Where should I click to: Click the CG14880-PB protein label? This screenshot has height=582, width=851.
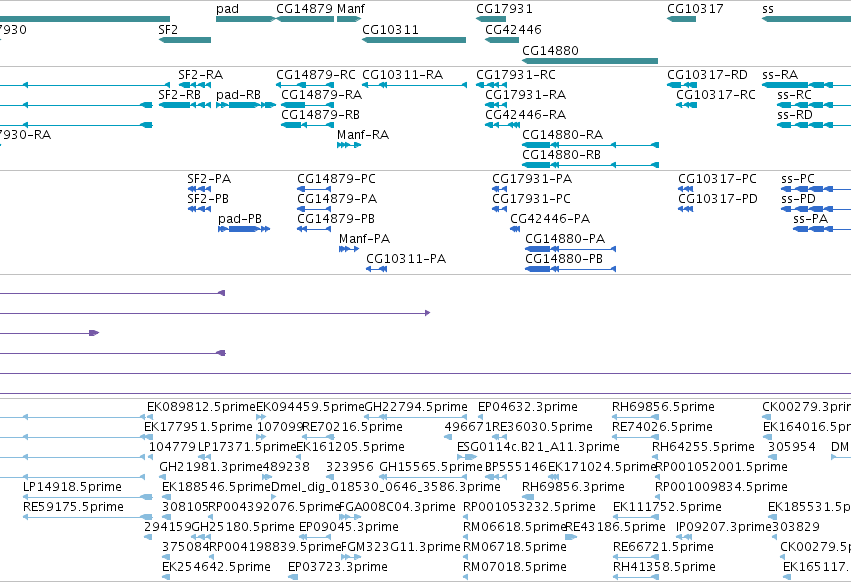click(x=564, y=259)
